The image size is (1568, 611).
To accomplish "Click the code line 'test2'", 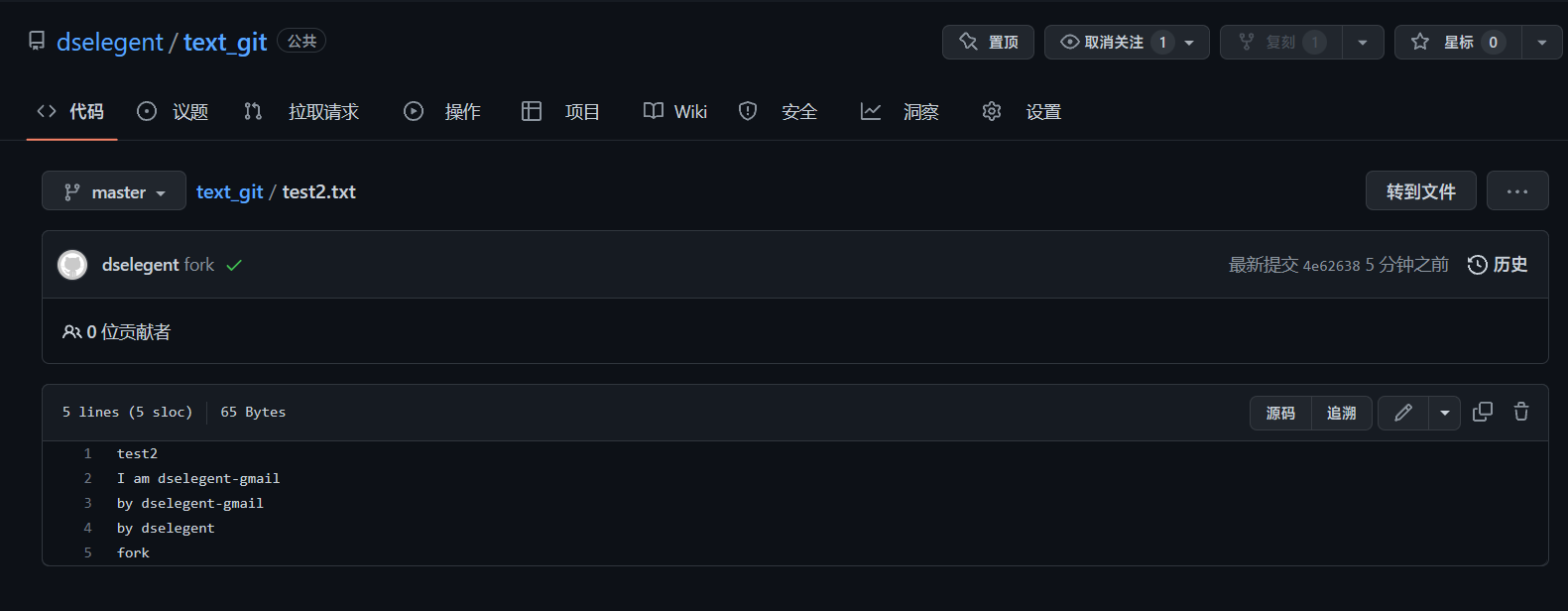I will pyautogui.click(x=137, y=453).
